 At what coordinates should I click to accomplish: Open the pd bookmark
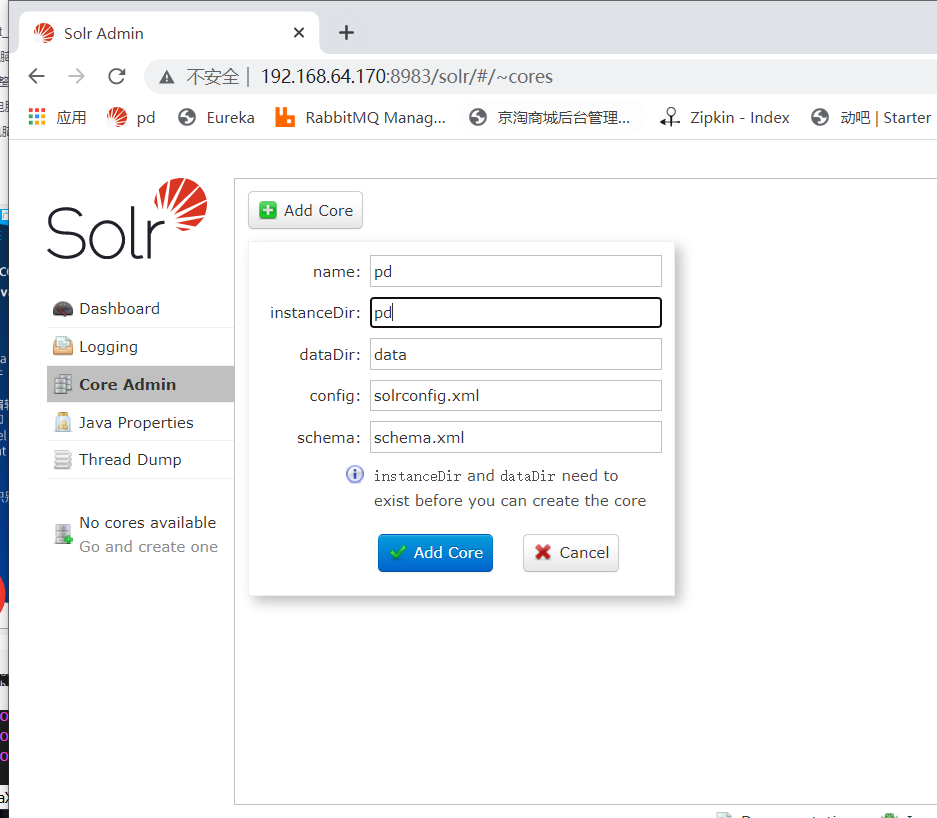(130, 117)
